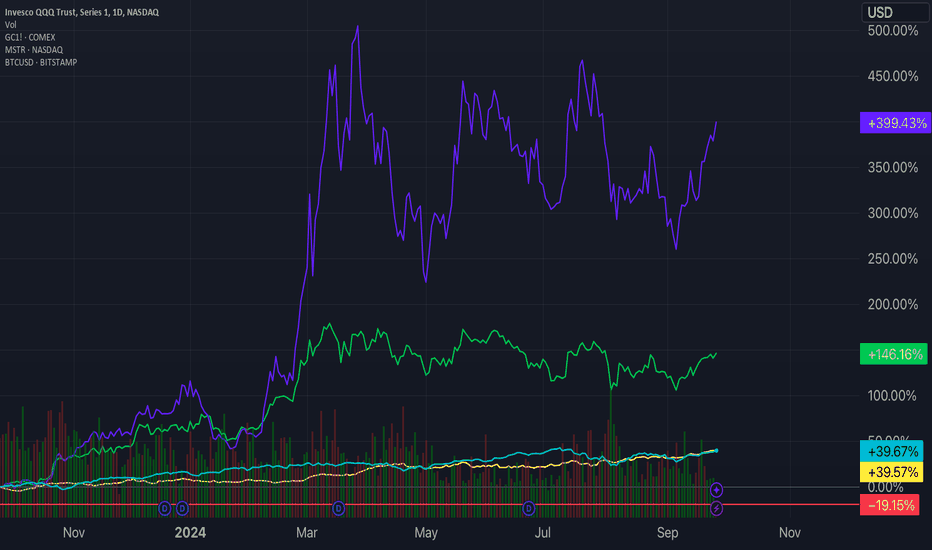Click the cyan +39.67% price label
Viewport: 932px width, 550px height.
pos(892,451)
